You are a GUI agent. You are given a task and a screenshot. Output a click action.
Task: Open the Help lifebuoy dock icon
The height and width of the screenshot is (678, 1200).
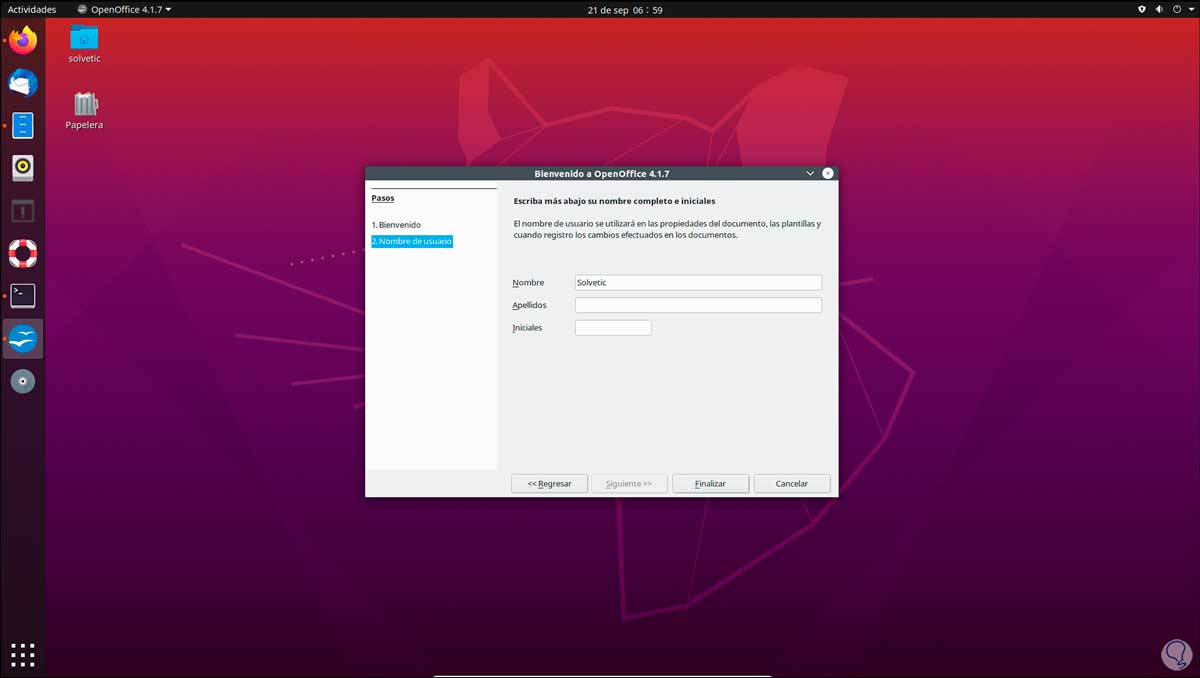click(23, 253)
